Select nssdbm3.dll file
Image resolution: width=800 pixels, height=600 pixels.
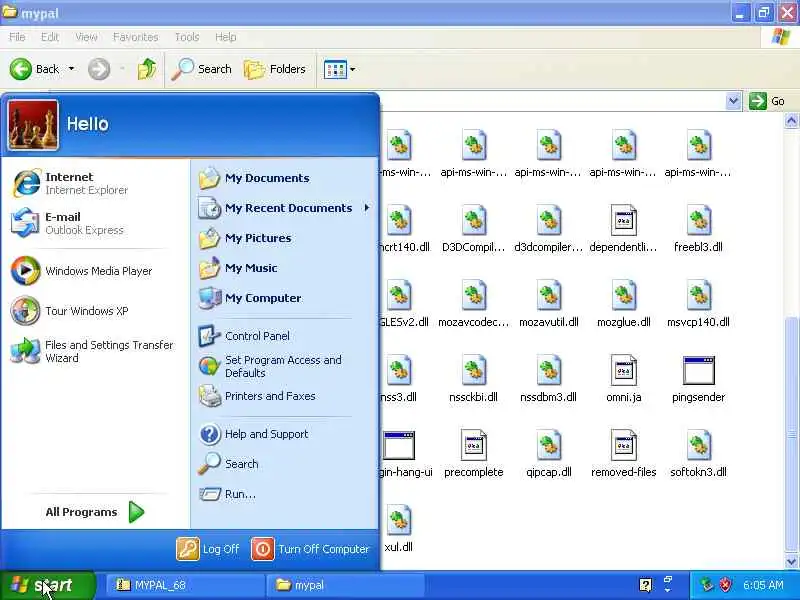coord(548,378)
